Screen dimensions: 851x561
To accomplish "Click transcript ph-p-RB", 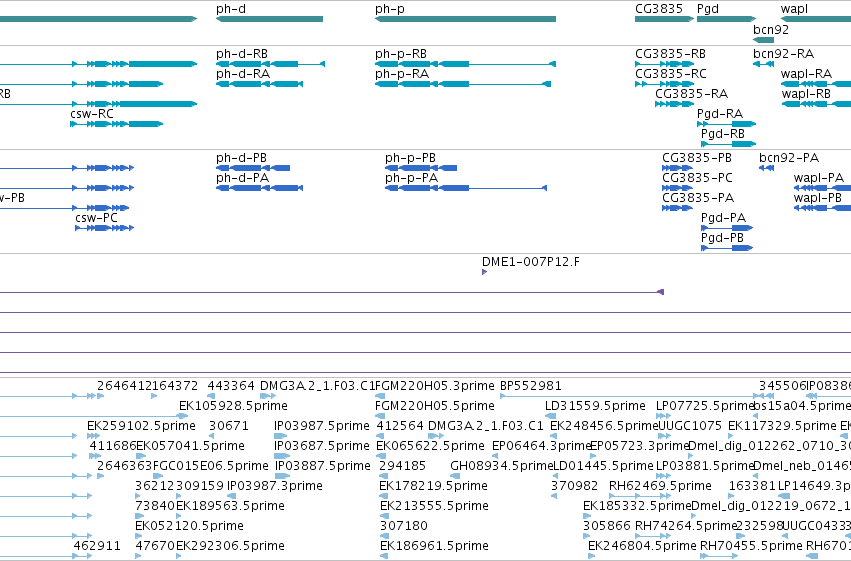I will (x=401, y=54).
